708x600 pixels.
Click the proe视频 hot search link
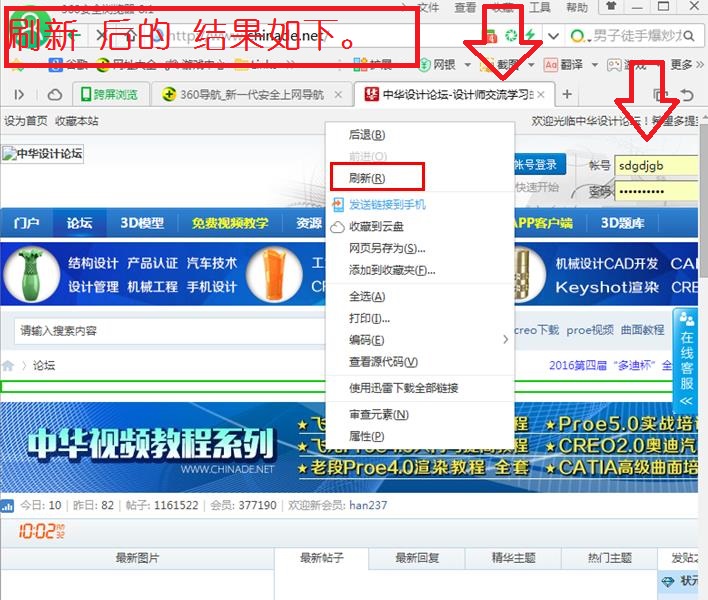[x=590, y=330]
